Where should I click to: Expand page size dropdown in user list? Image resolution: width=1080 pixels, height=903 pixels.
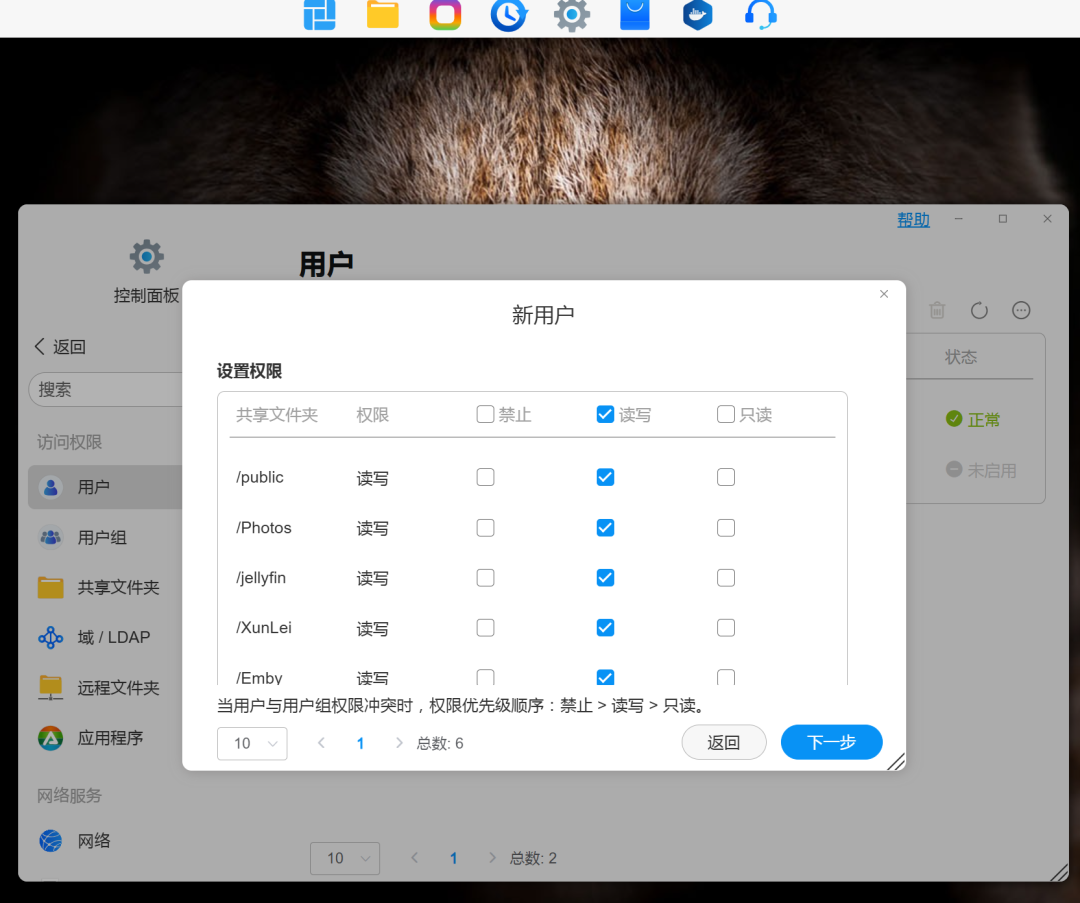click(345, 858)
